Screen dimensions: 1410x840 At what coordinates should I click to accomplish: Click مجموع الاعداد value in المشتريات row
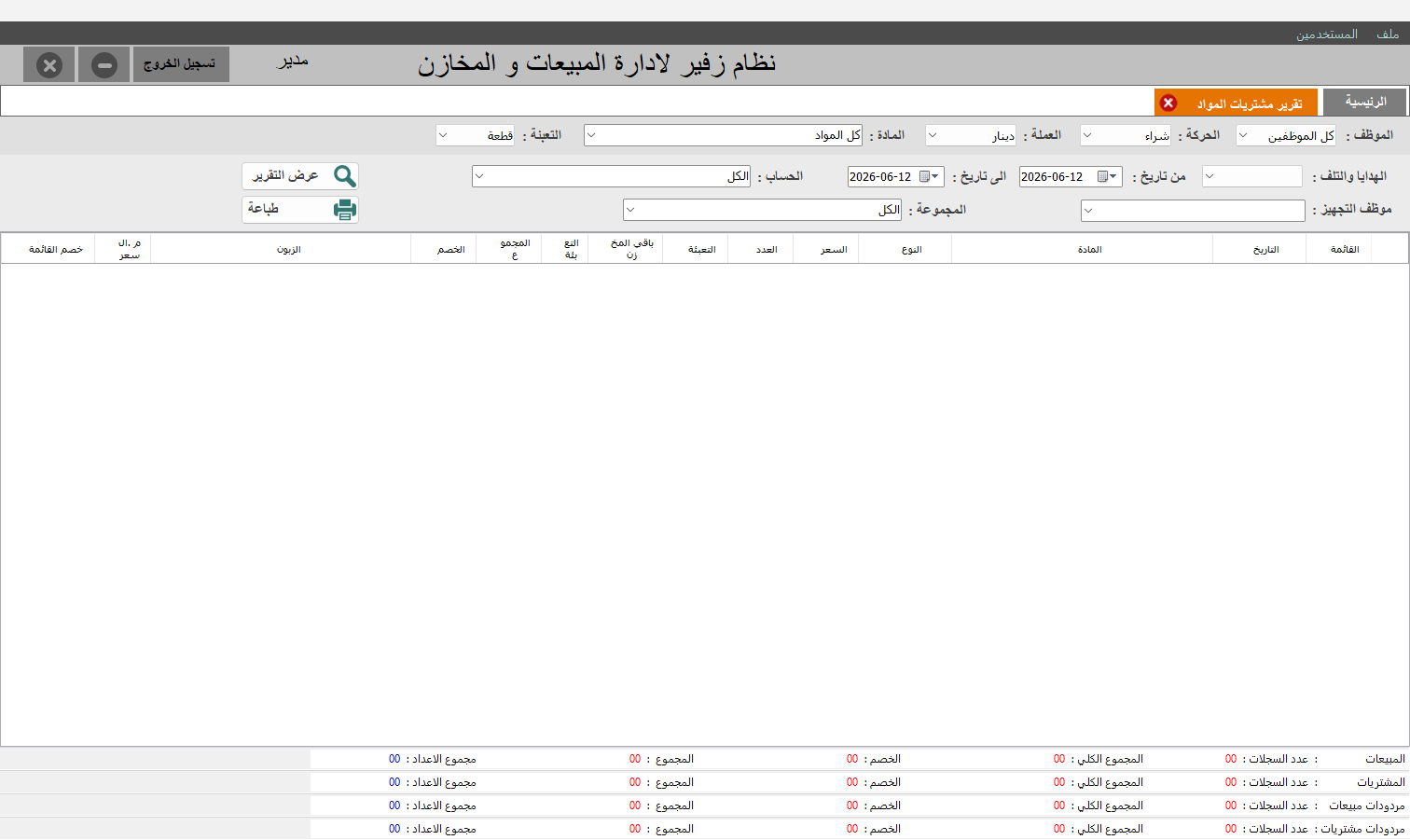tap(394, 782)
